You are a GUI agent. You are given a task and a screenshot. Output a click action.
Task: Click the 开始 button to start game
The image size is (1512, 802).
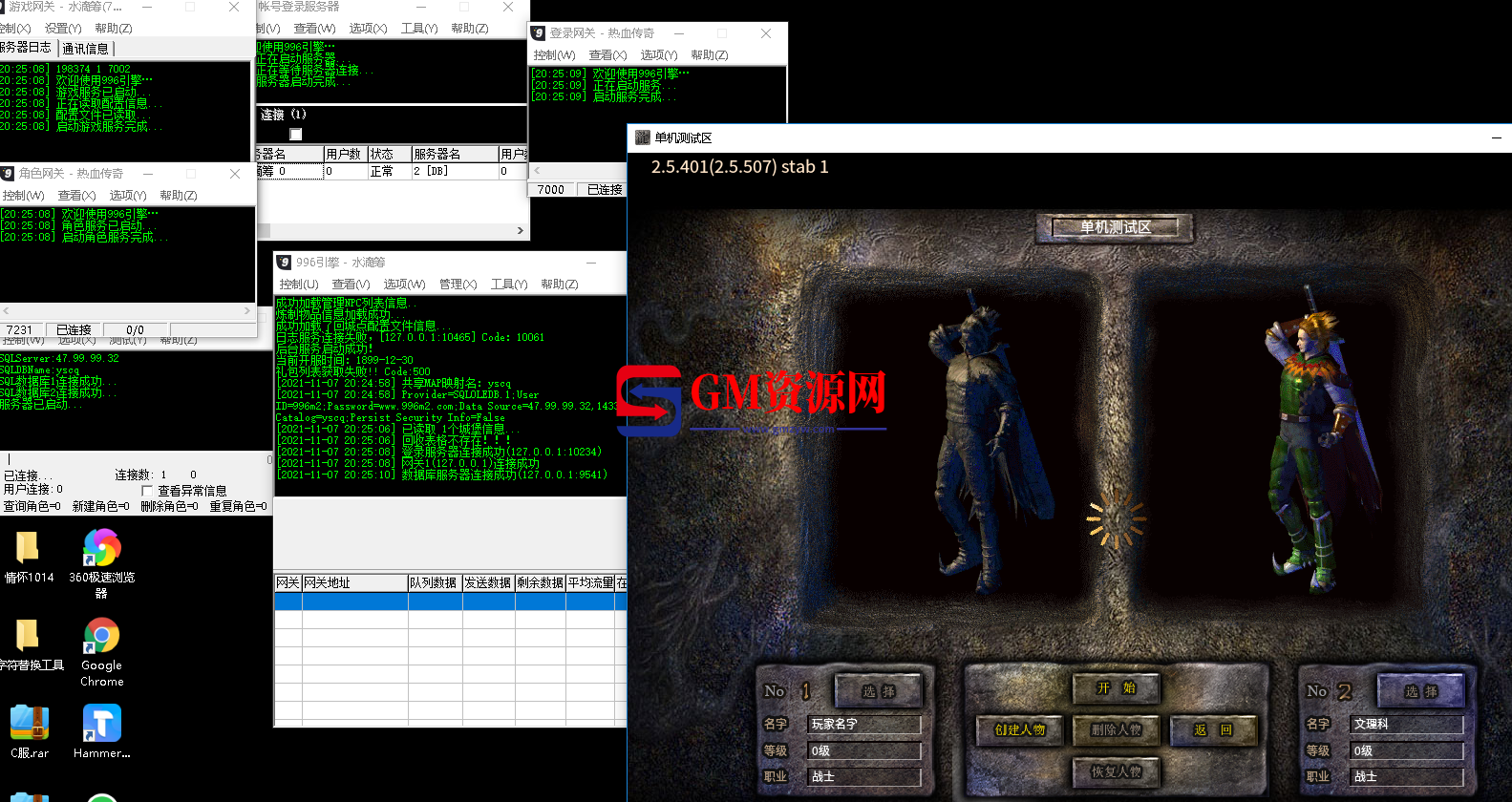click(x=1116, y=688)
